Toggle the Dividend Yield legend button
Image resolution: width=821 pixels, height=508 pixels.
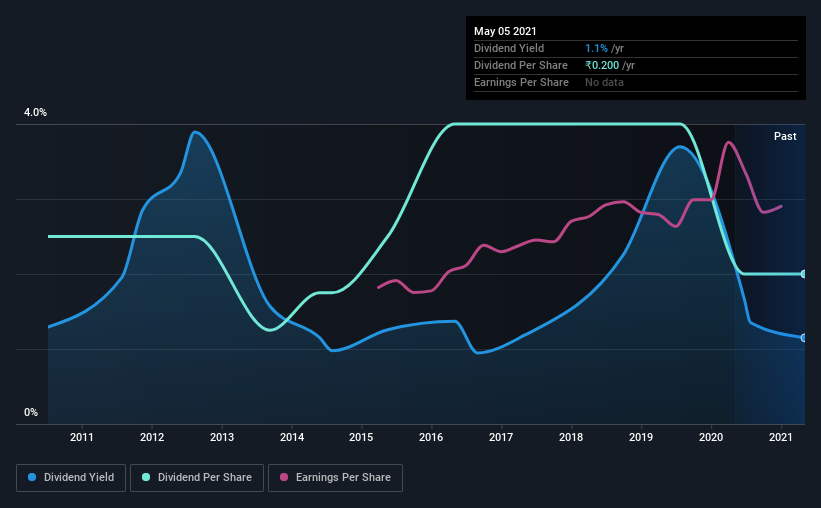click(x=71, y=478)
